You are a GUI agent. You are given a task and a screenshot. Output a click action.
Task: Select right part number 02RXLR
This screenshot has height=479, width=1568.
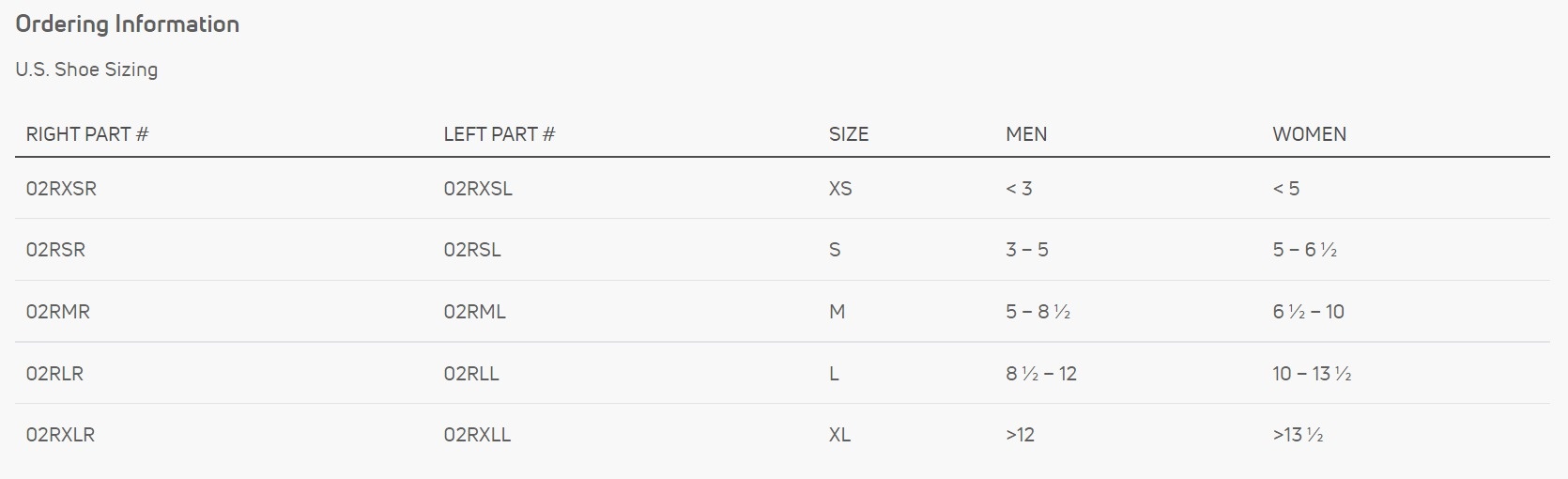coord(60,435)
